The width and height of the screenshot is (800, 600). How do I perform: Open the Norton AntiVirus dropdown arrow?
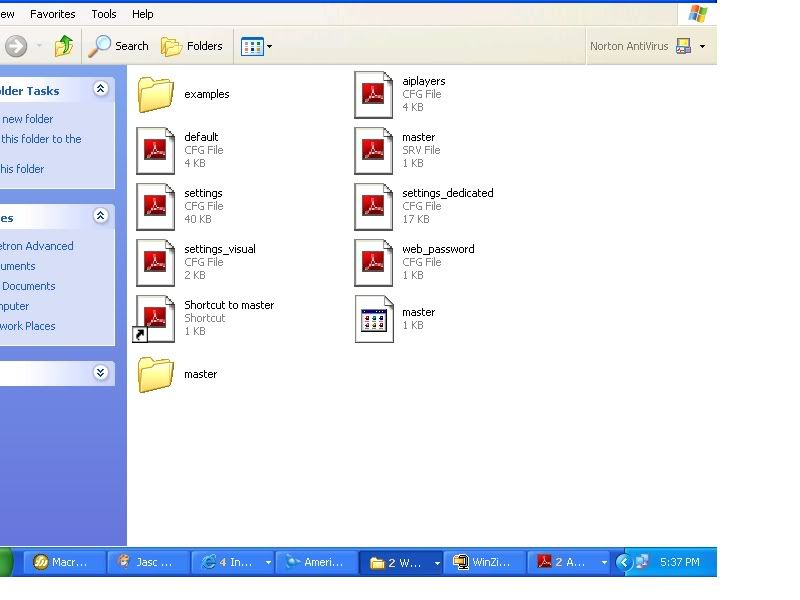coord(702,46)
